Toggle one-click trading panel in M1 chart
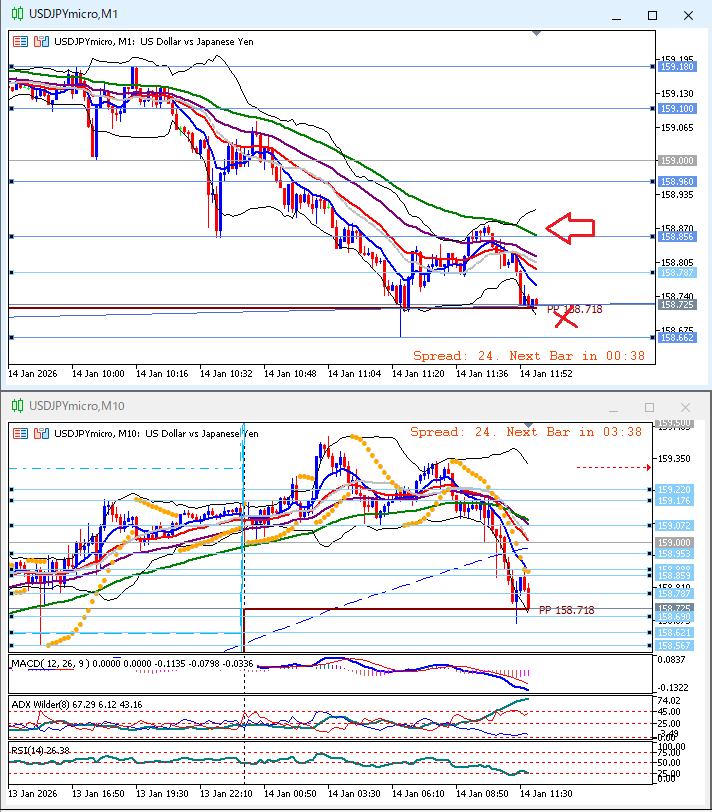Screen dimensions: 712x812 pos(21,42)
